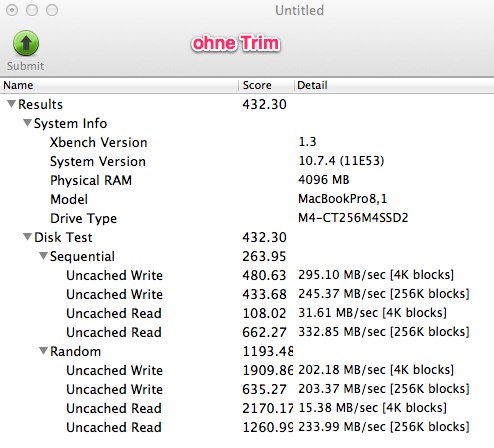Select the Disk Test row
The height and width of the screenshot is (448, 494).
point(247,237)
